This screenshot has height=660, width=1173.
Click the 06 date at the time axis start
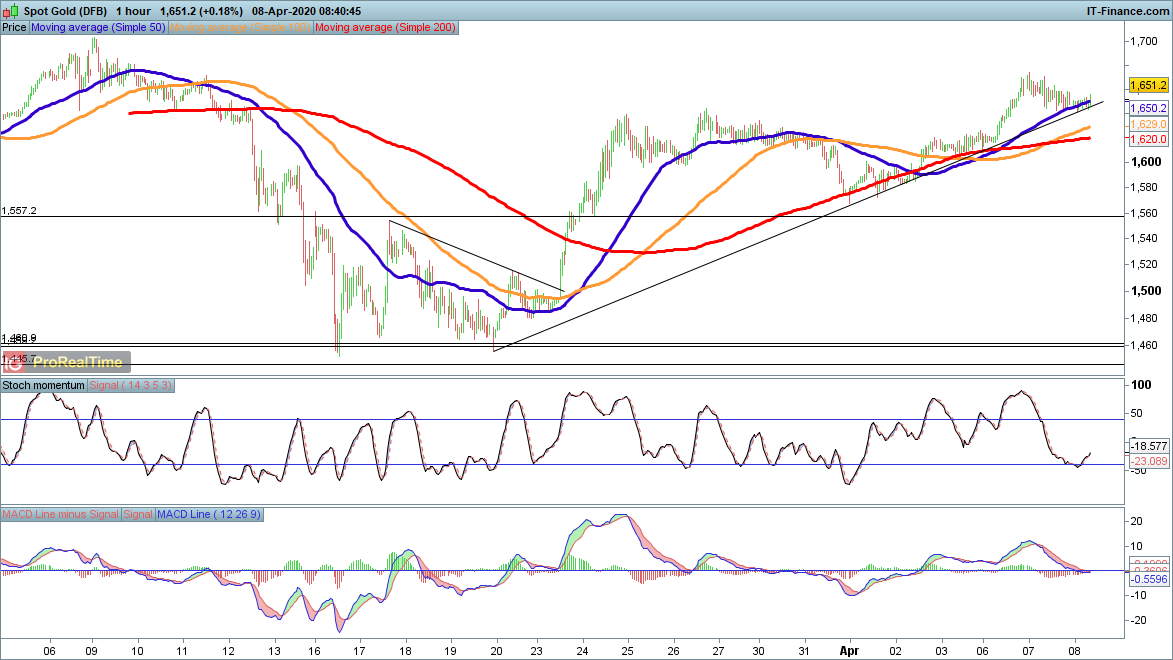(x=49, y=651)
